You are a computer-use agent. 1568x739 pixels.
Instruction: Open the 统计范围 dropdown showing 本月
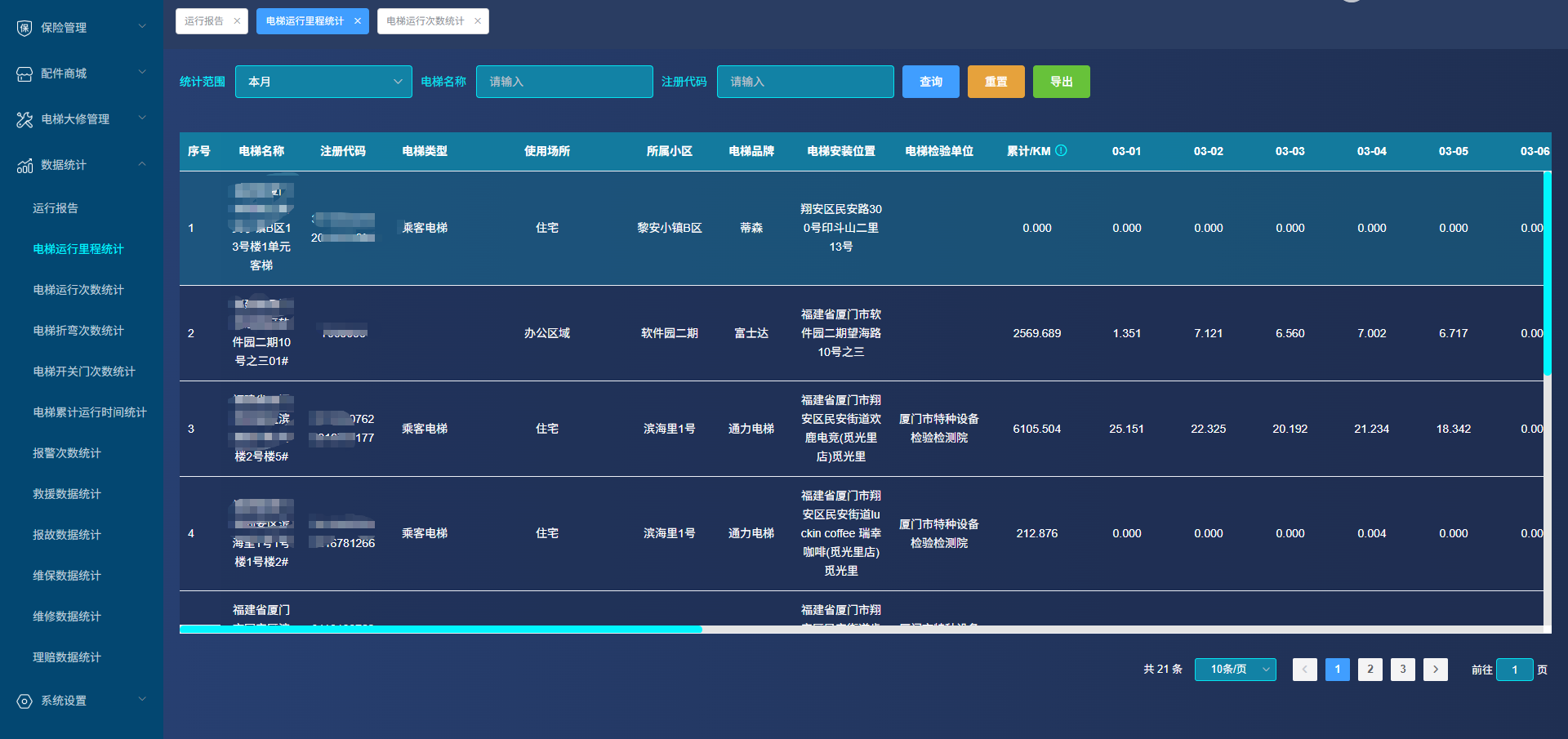[x=323, y=82]
